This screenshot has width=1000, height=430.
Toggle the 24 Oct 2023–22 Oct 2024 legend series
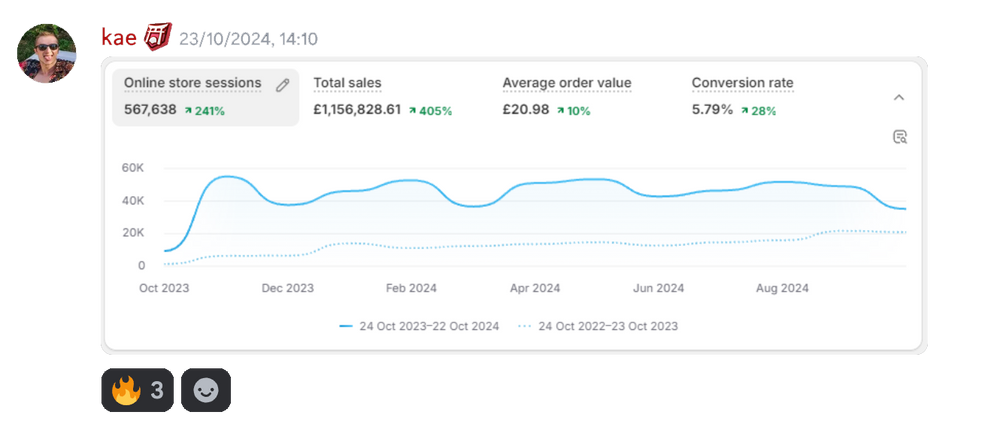coord(419,326)
